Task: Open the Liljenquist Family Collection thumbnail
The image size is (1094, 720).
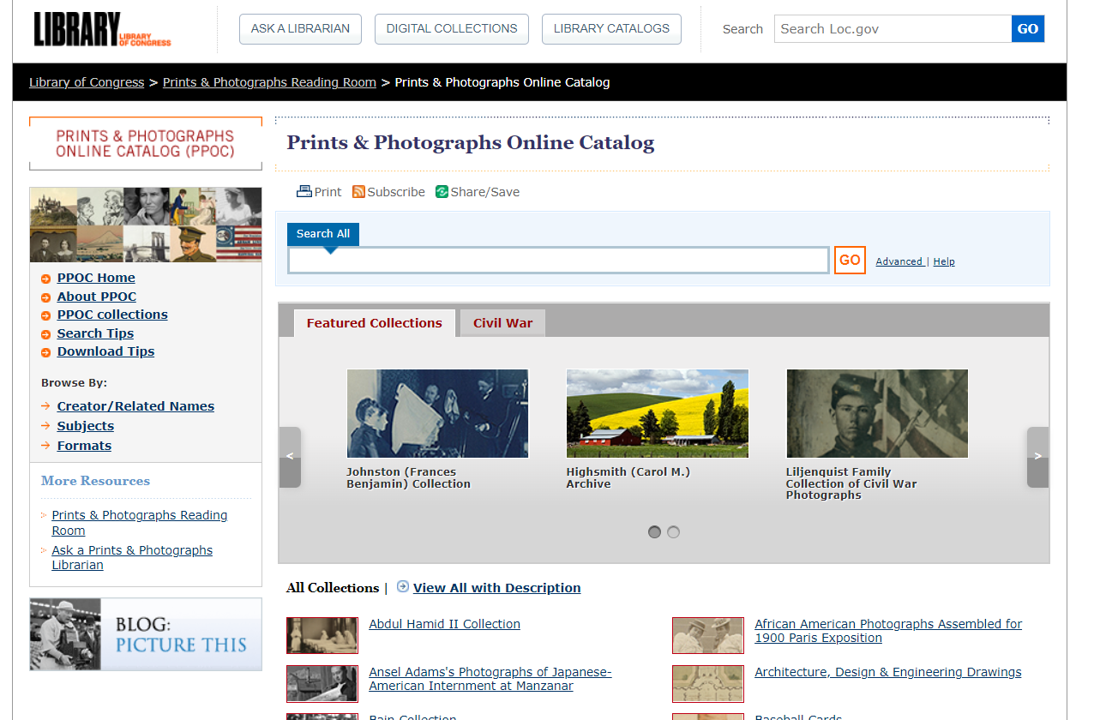Action: coord(877,414)
